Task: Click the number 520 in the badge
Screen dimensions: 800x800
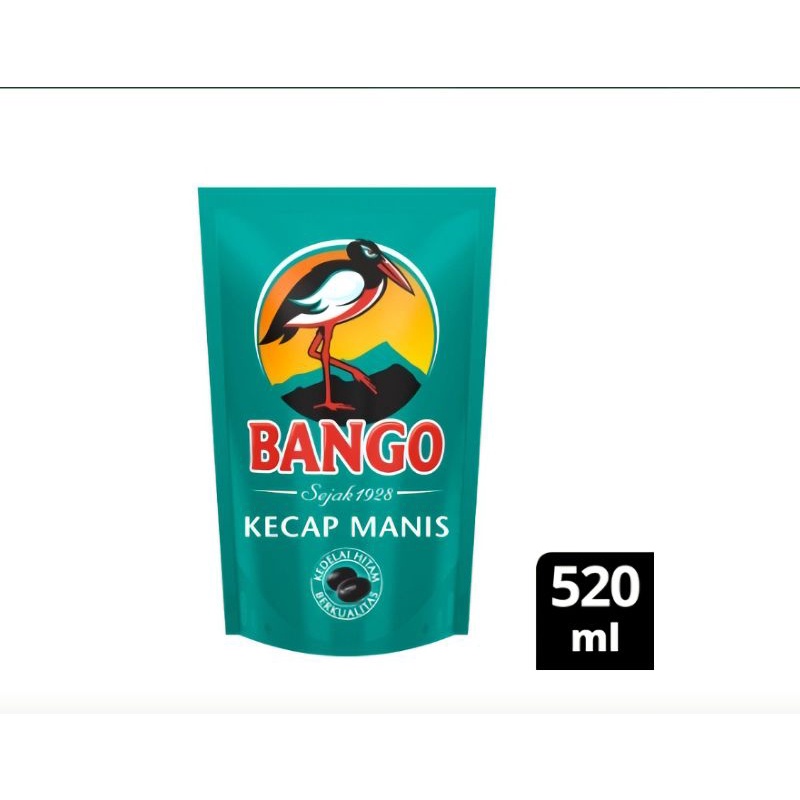Action: 595,587
